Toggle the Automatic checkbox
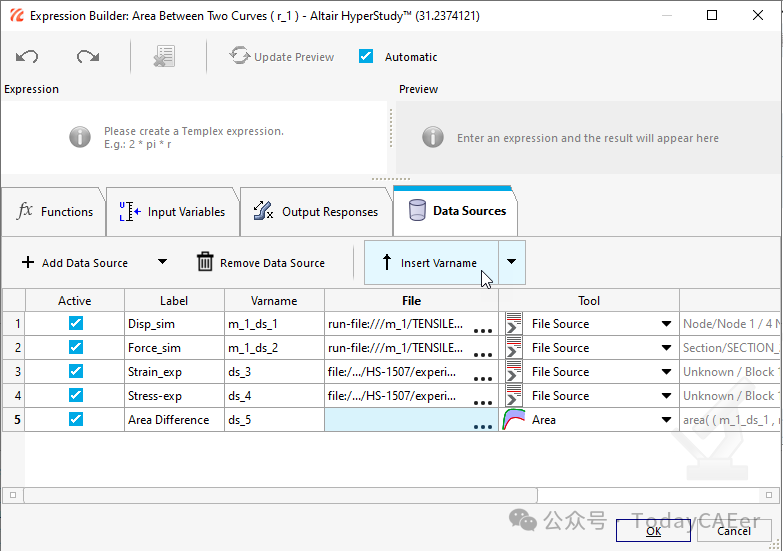Image resolution: width=783 pixels, height=551 pixels. coord(366,56)
